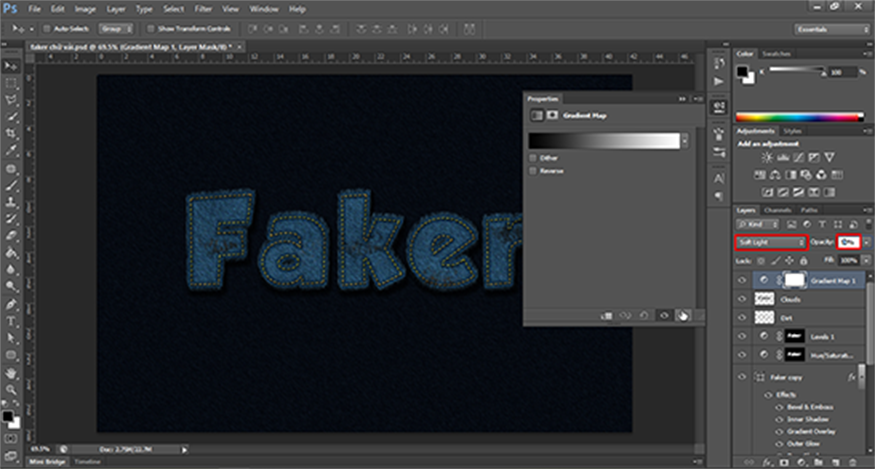Click the layer Opacity input field

(848, 242)
